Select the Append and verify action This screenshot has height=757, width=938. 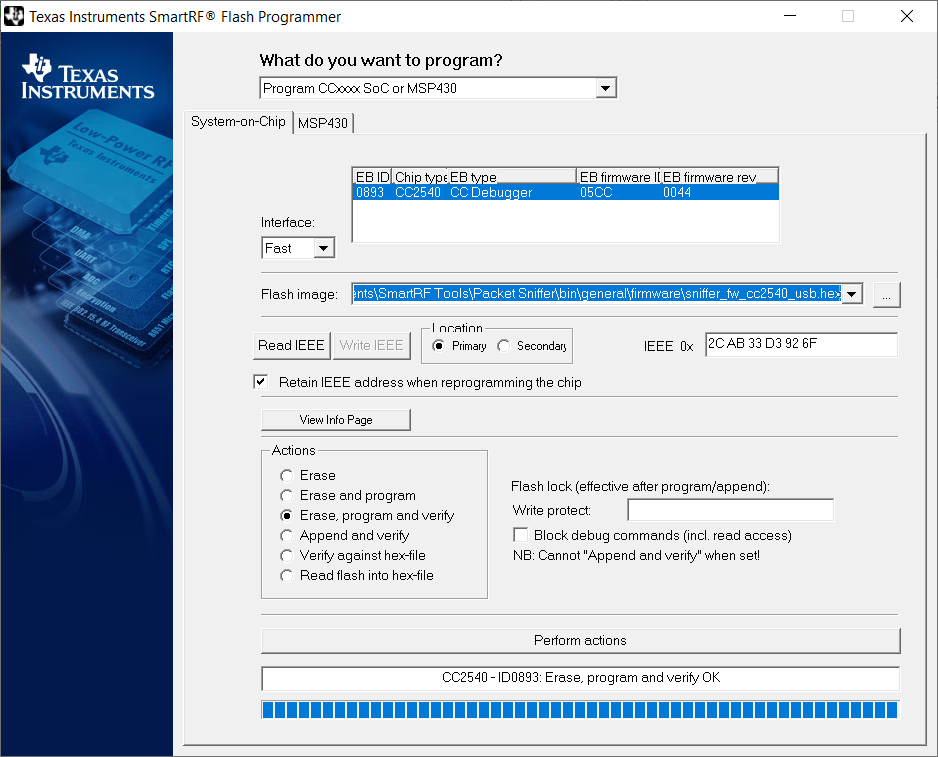tap(287, 536)
